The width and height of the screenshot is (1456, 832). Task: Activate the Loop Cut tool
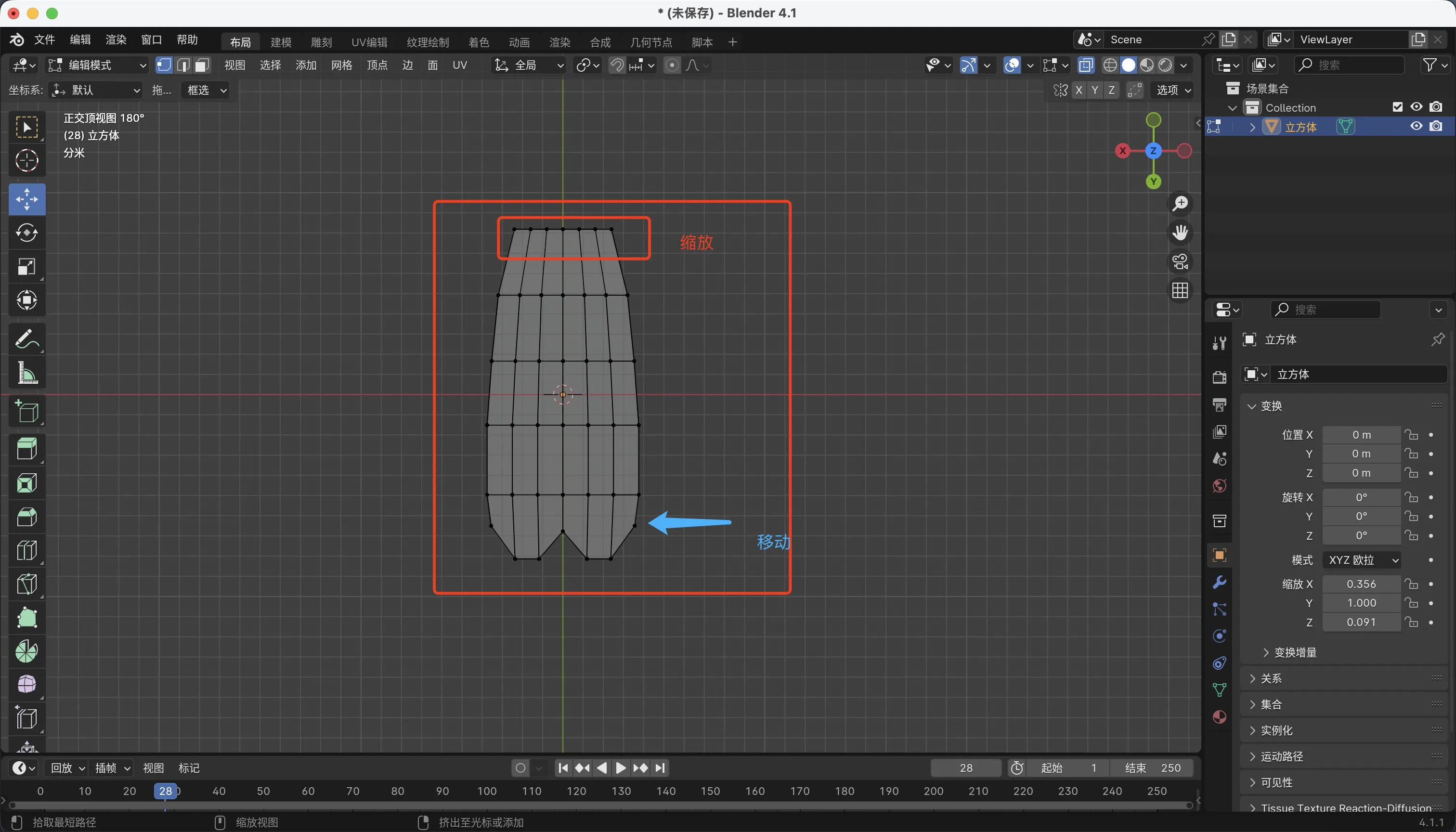point(26,551)
